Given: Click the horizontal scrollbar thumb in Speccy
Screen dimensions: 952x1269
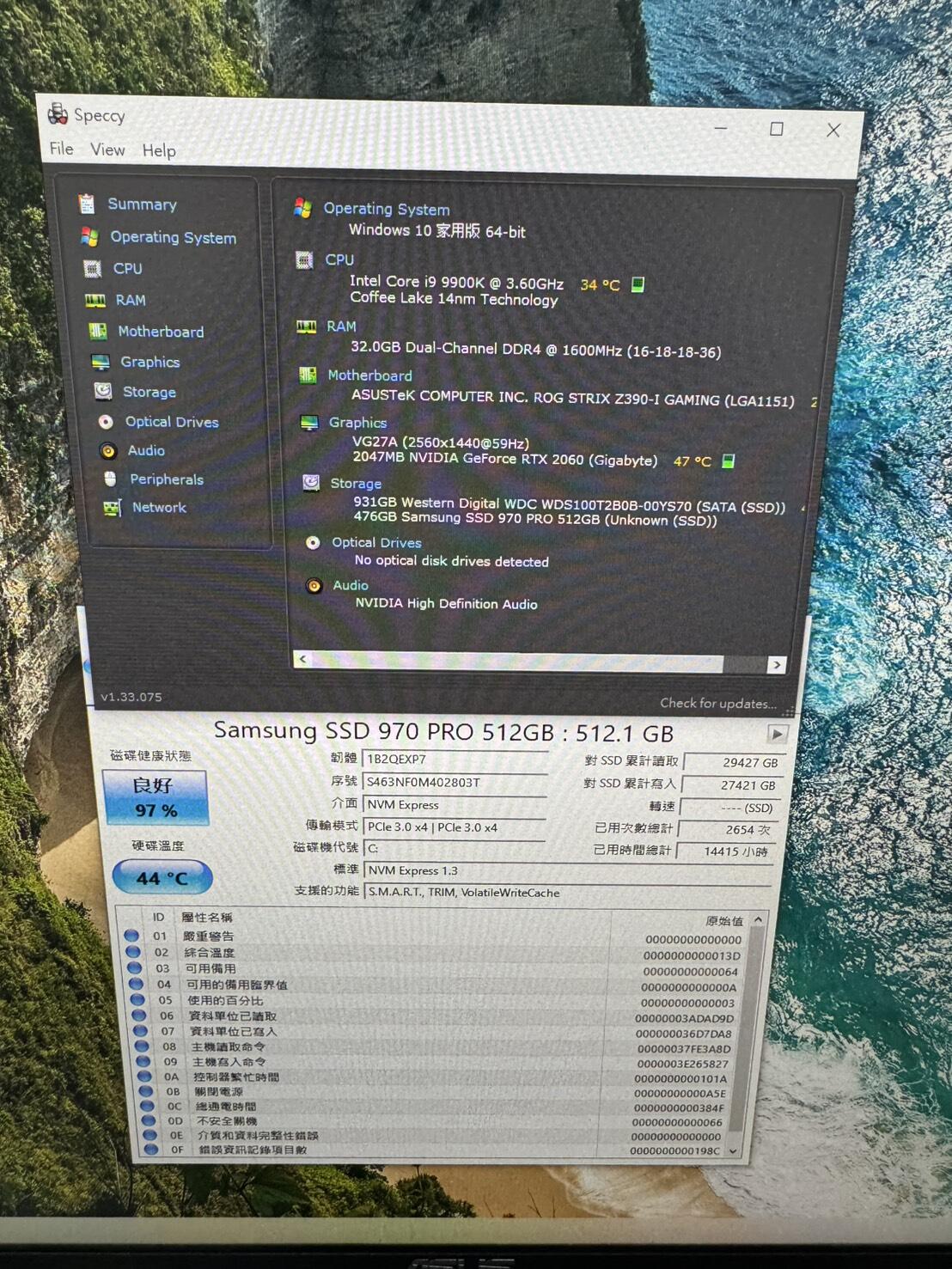Looking at the screenshot, I should coord(517,662).
